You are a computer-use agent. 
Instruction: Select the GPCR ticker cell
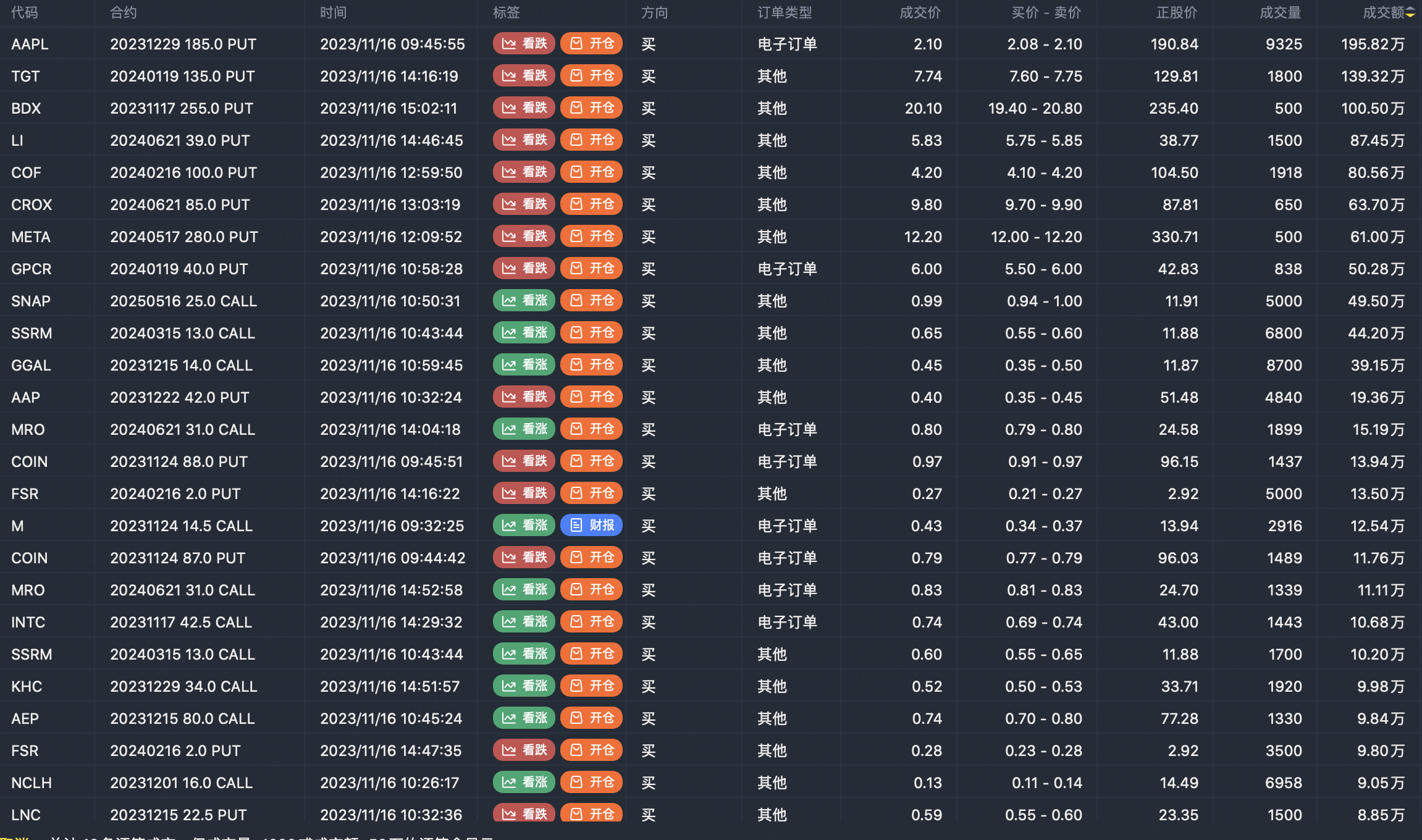point(32,269)
